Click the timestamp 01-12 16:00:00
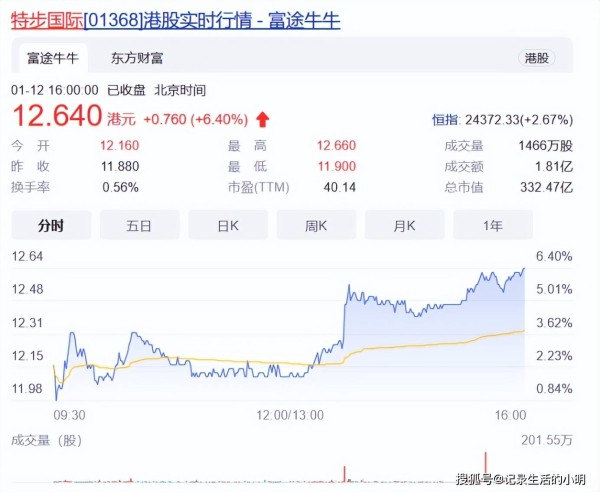 55,90
